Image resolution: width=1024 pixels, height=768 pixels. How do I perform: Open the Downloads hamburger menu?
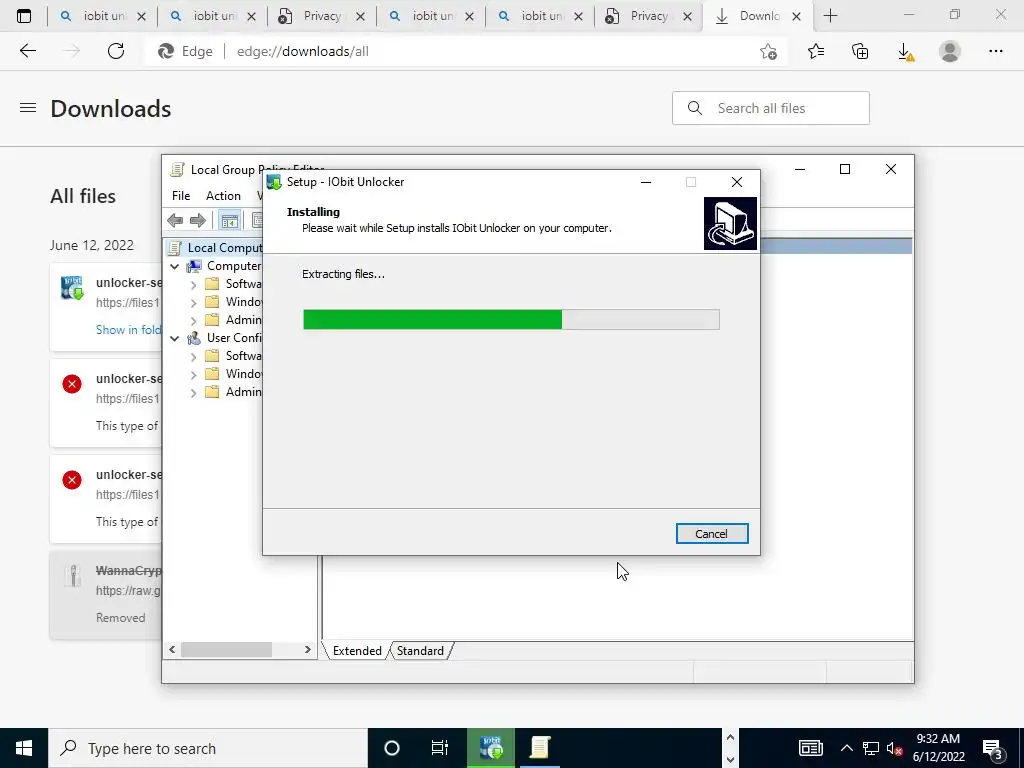(27, 108)
